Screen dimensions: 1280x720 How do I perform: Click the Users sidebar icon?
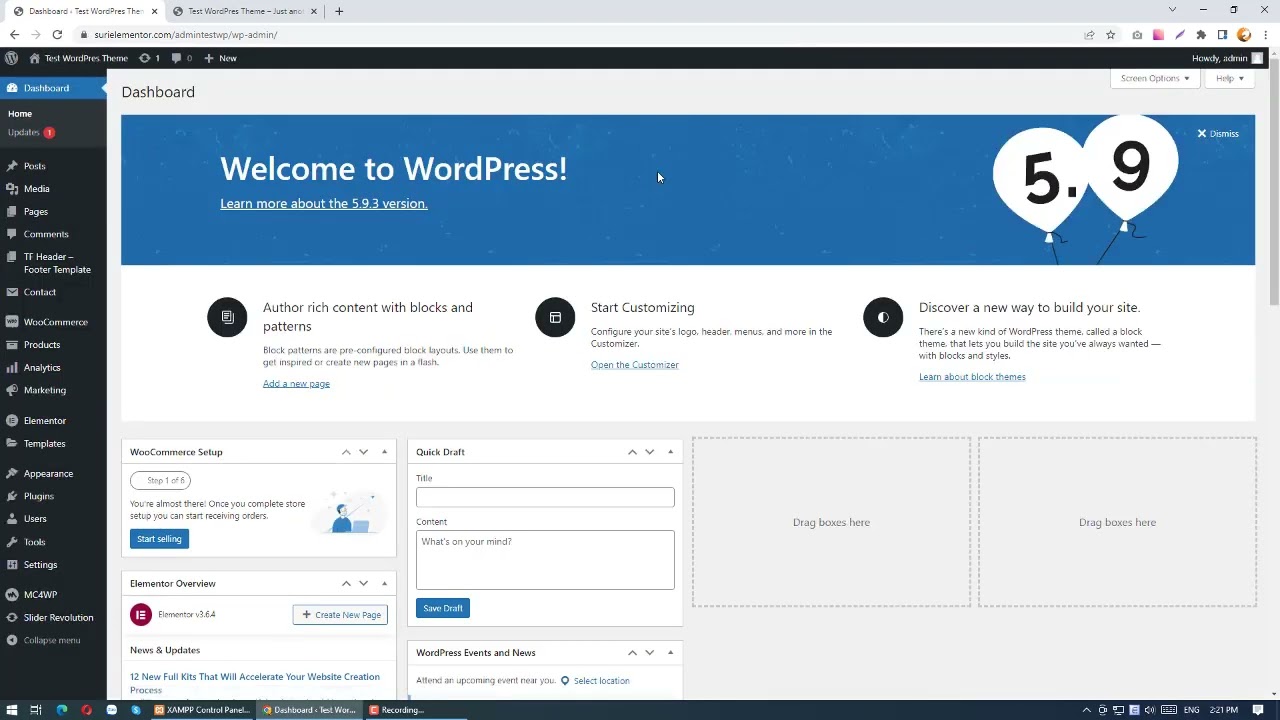(x=12, y=519)
